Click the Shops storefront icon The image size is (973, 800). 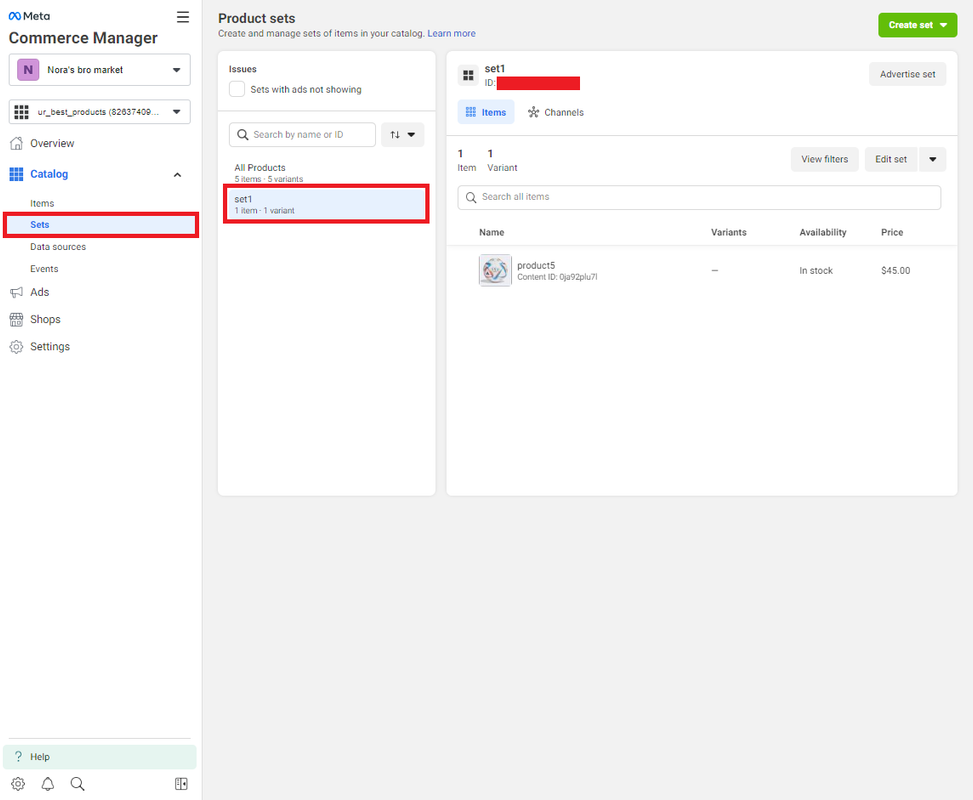[x=17, y=320]
